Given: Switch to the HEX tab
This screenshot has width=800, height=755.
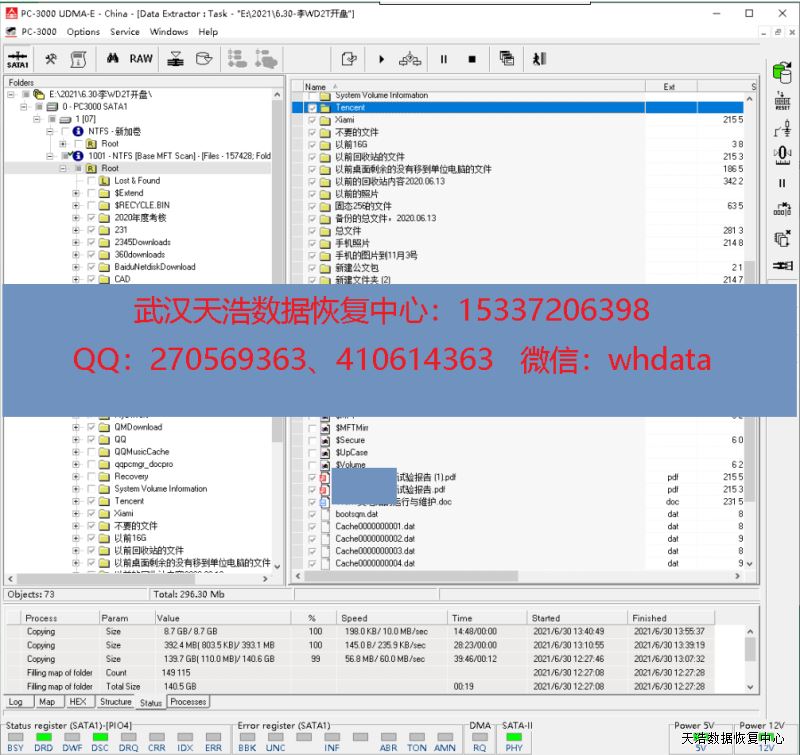Looking at the screenshot, I should [79, 702].
